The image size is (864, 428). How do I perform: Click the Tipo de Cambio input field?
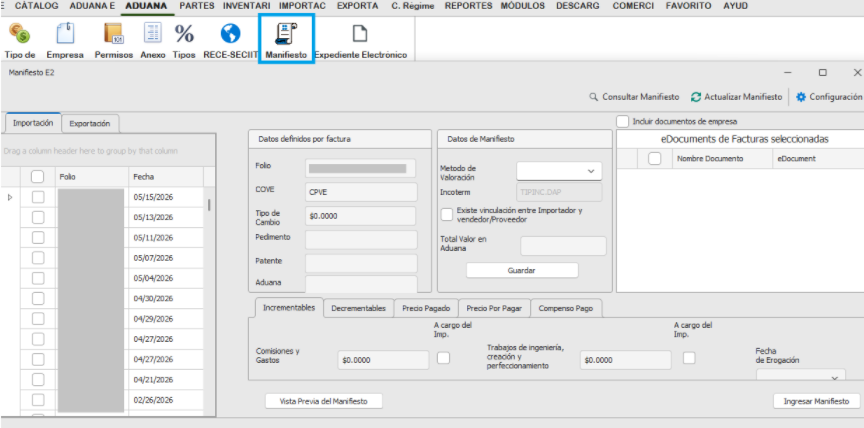361,216
